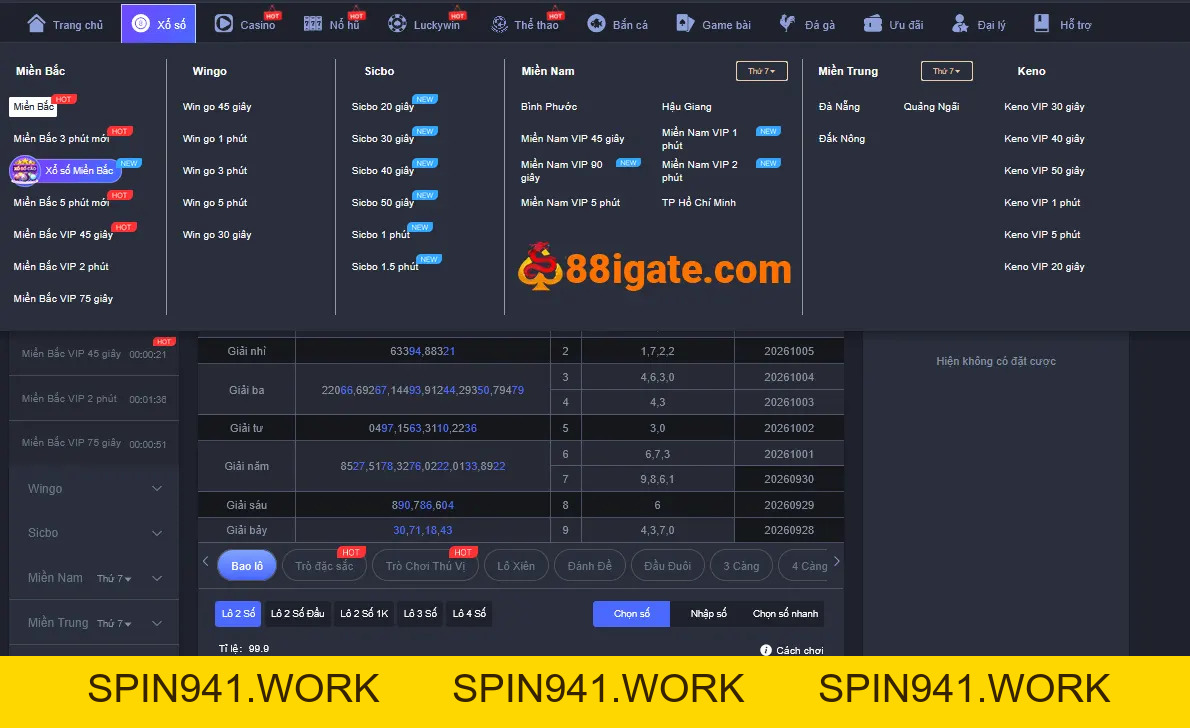Screen dimensions: 1190x728
Task: Expand the Miền Nam sidebar section chevron
Action: pyautogui.click(x=157, y=578)
